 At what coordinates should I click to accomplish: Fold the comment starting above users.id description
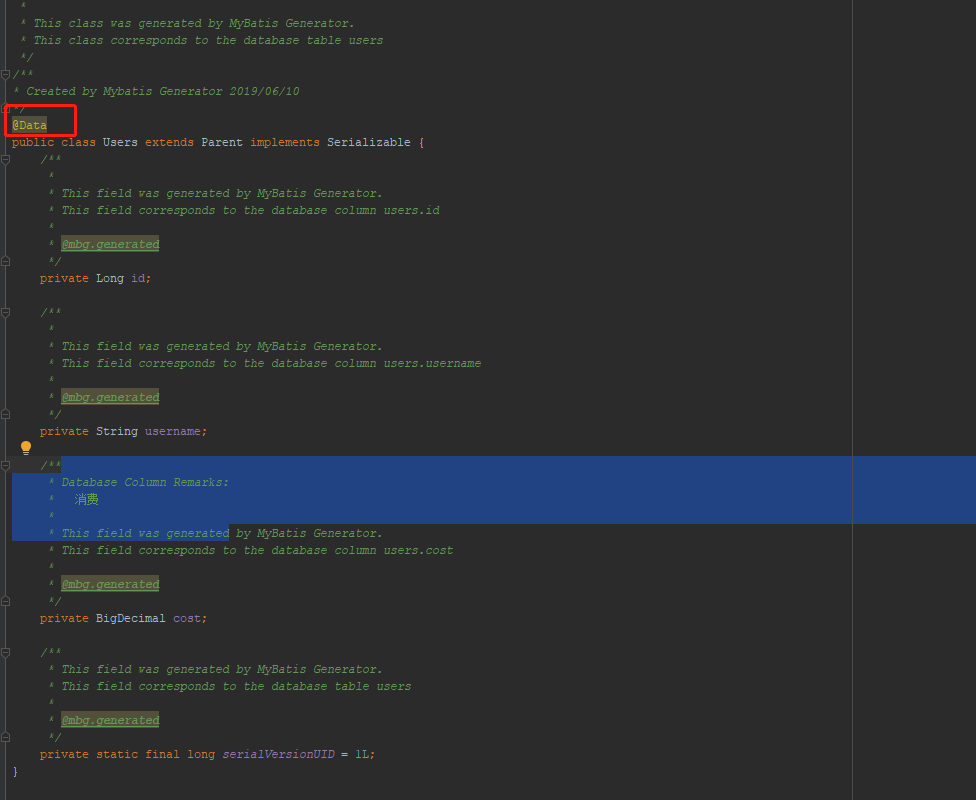coord(6,159)
